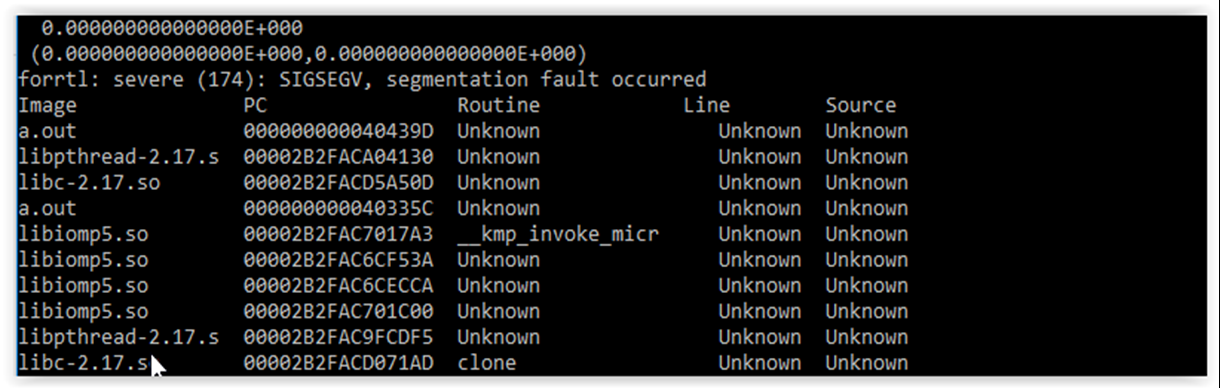Click the Routine column header

(x=498, y=105)
